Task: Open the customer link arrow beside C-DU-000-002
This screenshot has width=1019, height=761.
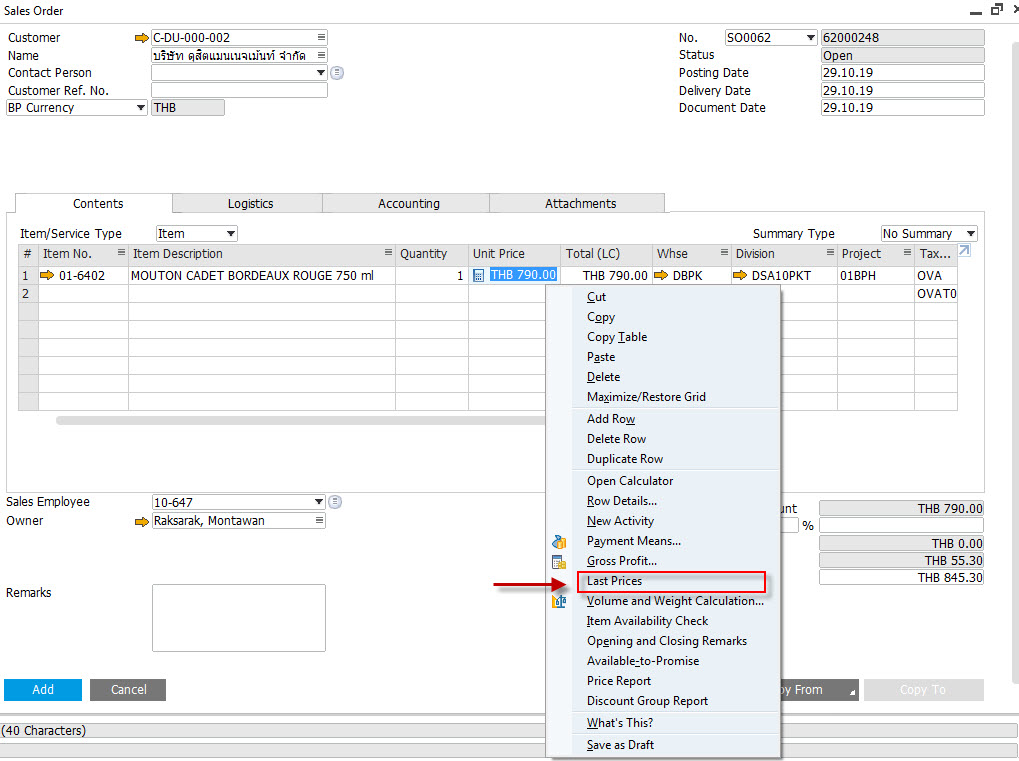Action: point(141,38)
